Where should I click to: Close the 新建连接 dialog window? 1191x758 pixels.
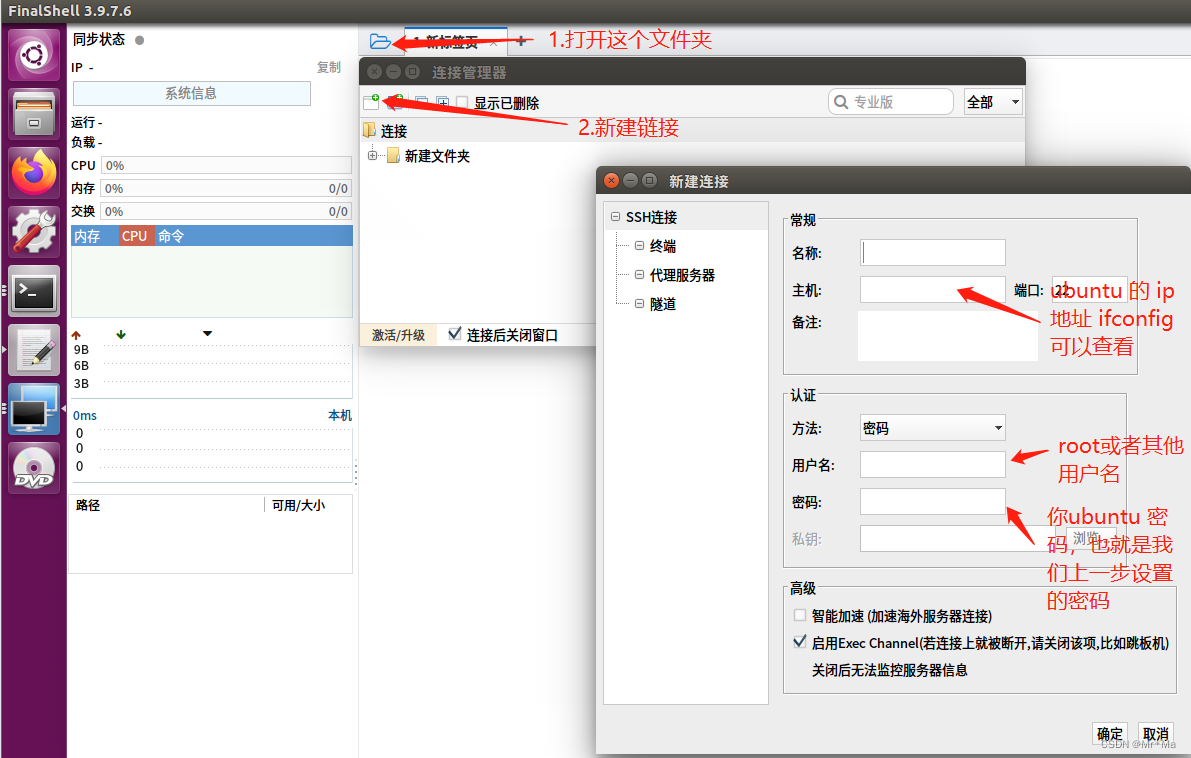(x=611, y=181)
